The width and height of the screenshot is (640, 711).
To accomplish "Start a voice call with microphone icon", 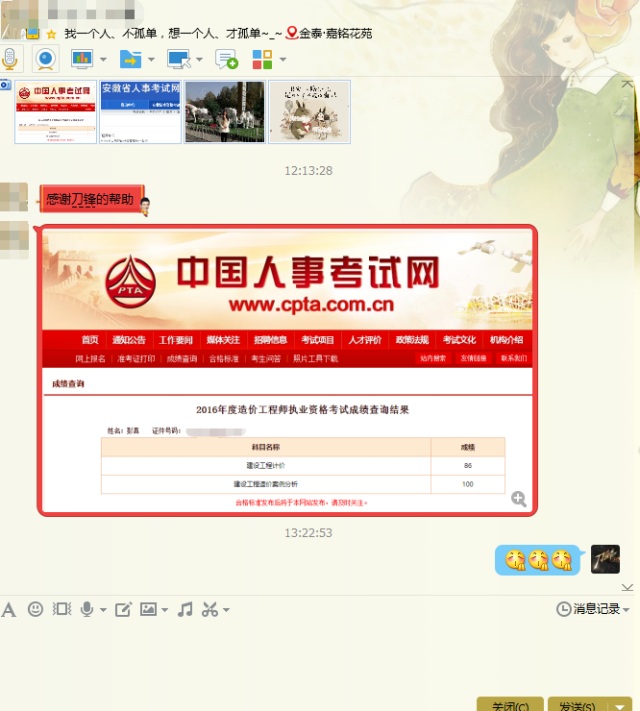I will pyautogui.click(x=10, y=59).
